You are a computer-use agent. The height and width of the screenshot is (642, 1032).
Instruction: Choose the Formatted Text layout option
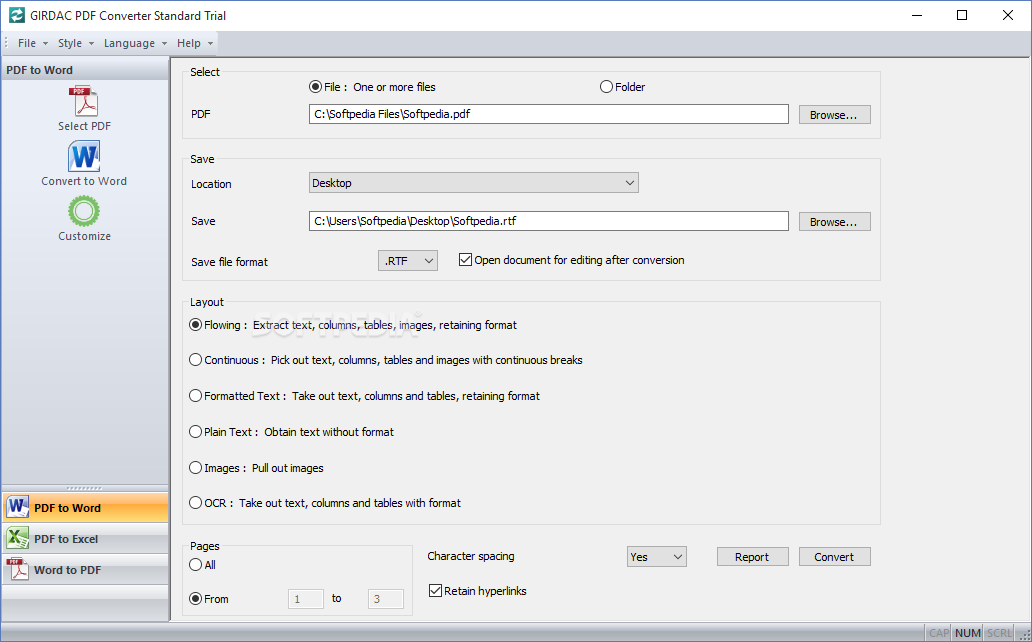195,396
